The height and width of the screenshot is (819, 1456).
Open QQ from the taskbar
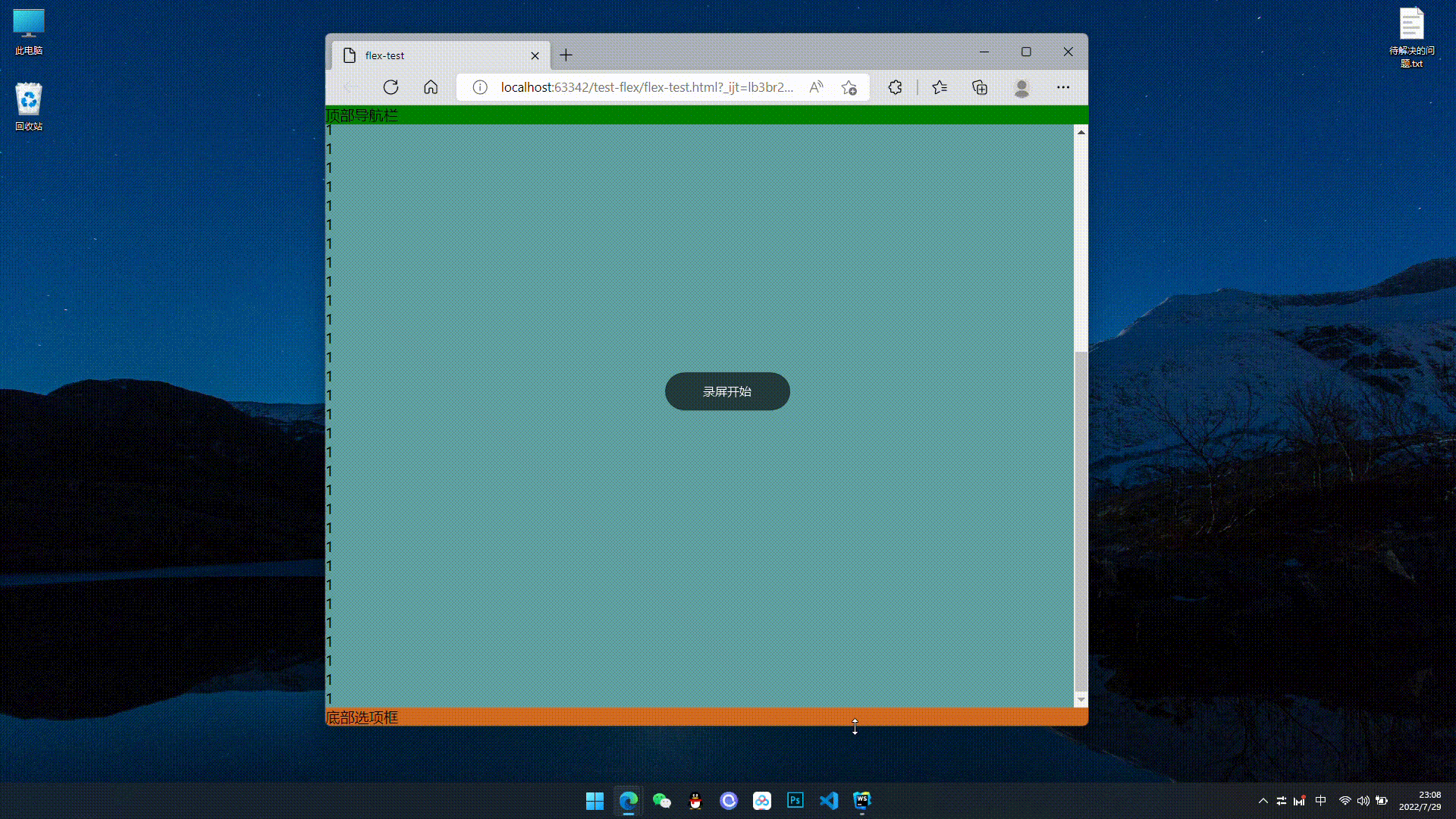pos(695,800)
